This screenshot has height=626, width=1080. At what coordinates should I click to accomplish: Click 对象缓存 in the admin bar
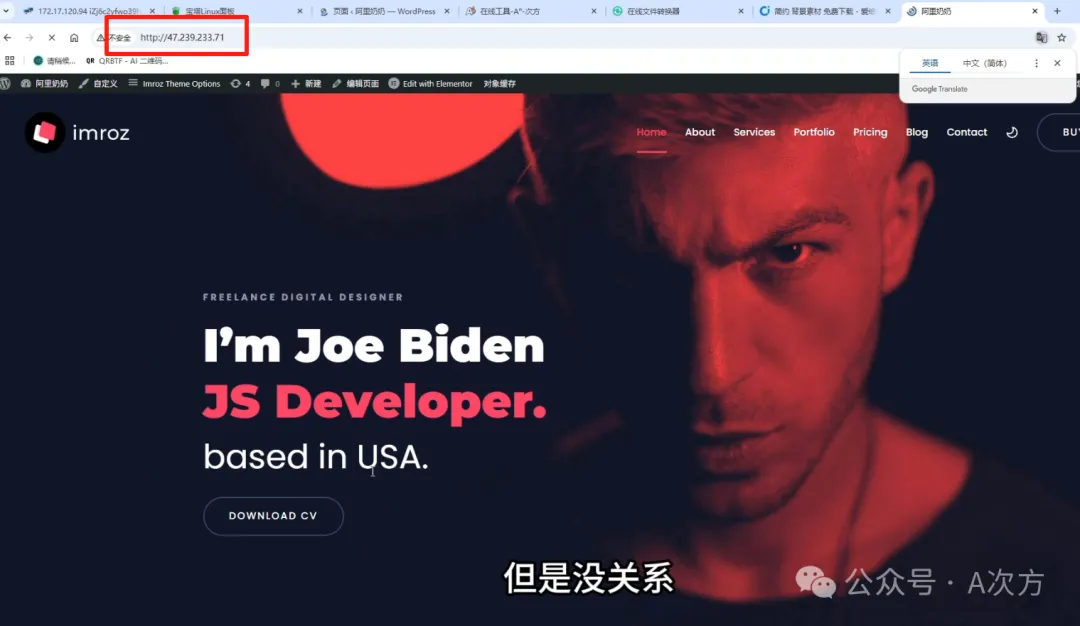tap(499, 83)
